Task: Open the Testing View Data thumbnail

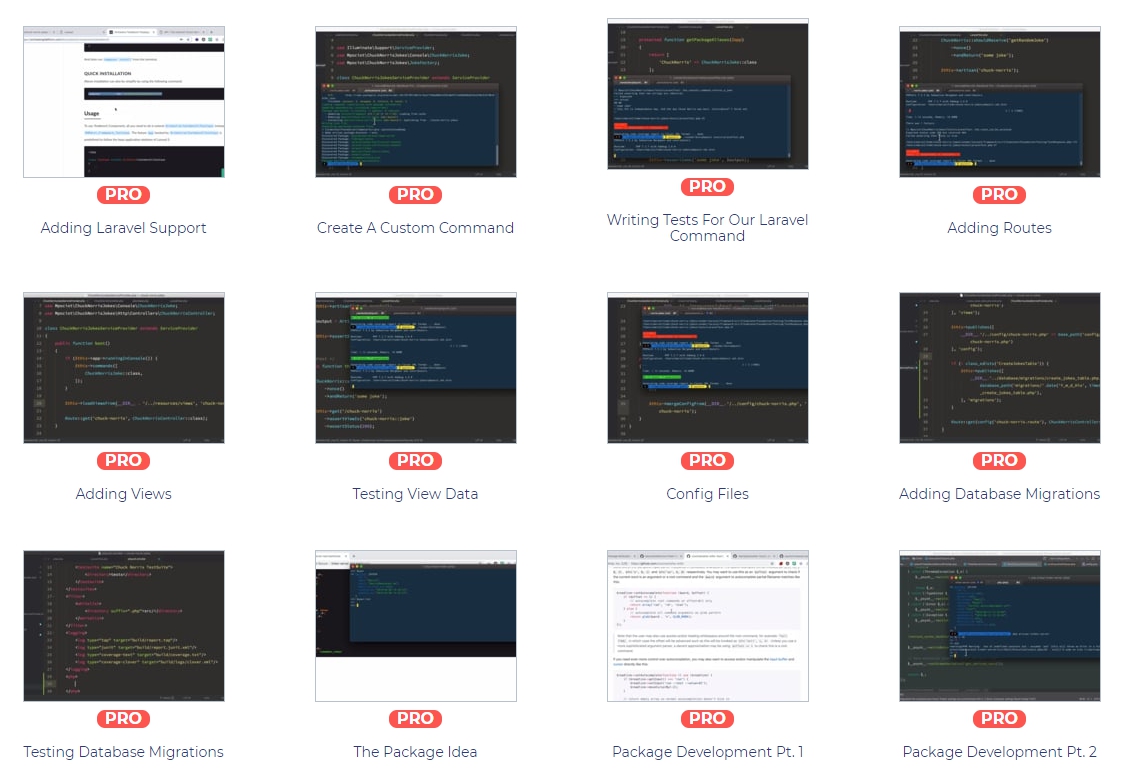Action: coord(415,368)
